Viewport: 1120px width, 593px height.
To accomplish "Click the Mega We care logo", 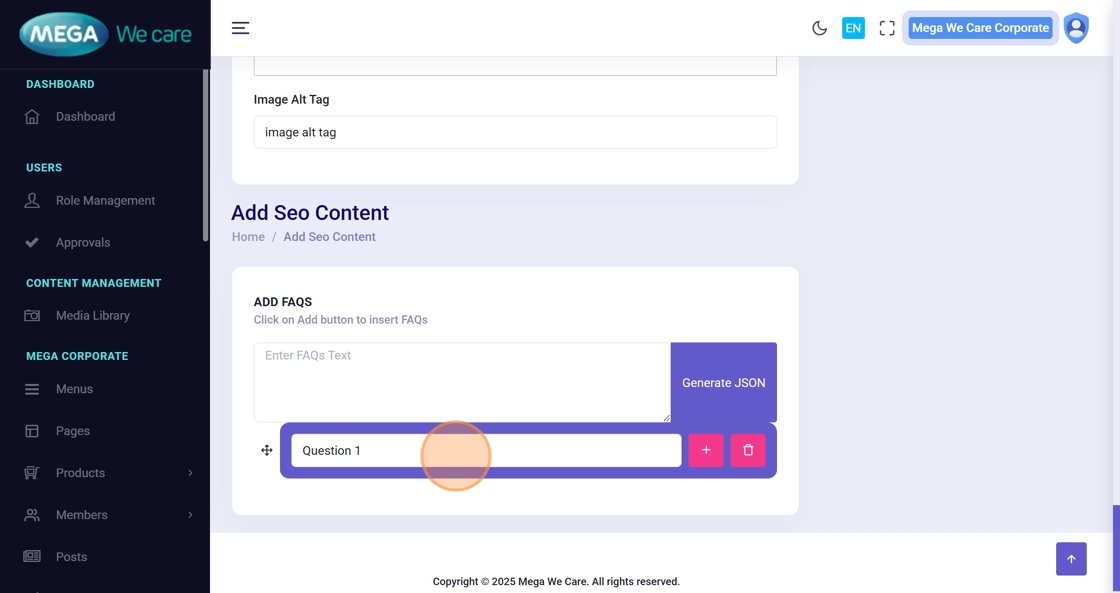I will [105, 34].
